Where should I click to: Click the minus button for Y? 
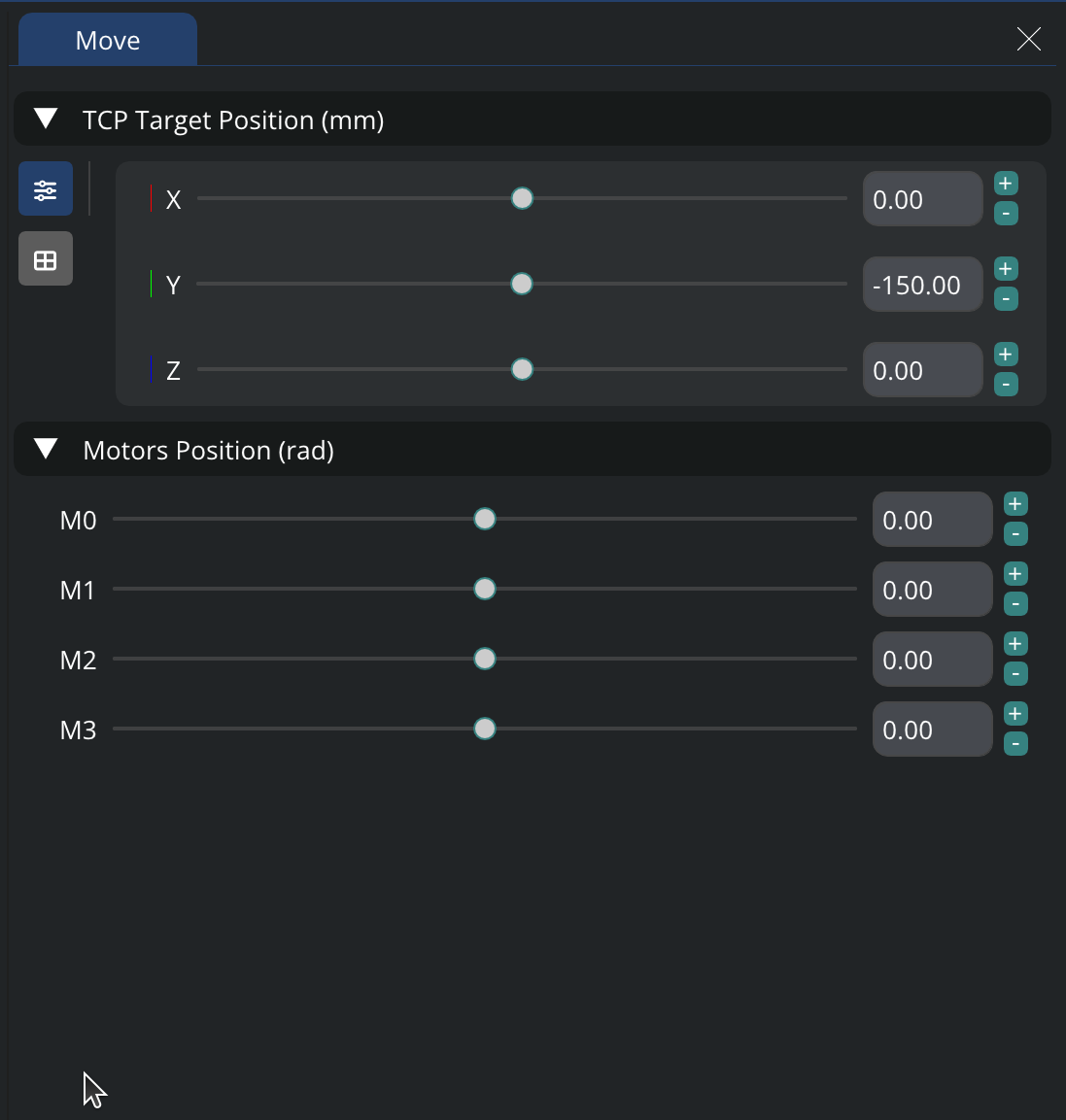point(1006,299)
